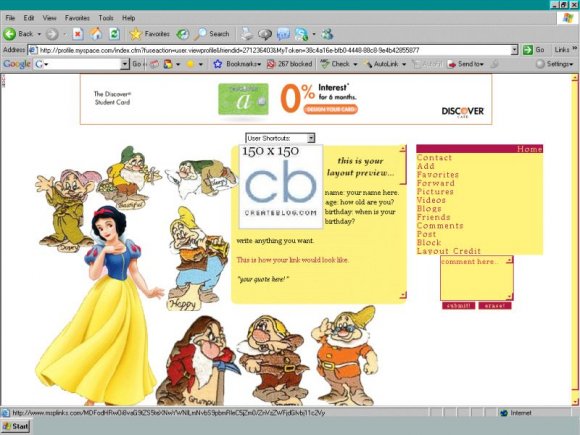Open the User Shortcuts dropdown
The image size is (580, 435).
tap(280, 138)
